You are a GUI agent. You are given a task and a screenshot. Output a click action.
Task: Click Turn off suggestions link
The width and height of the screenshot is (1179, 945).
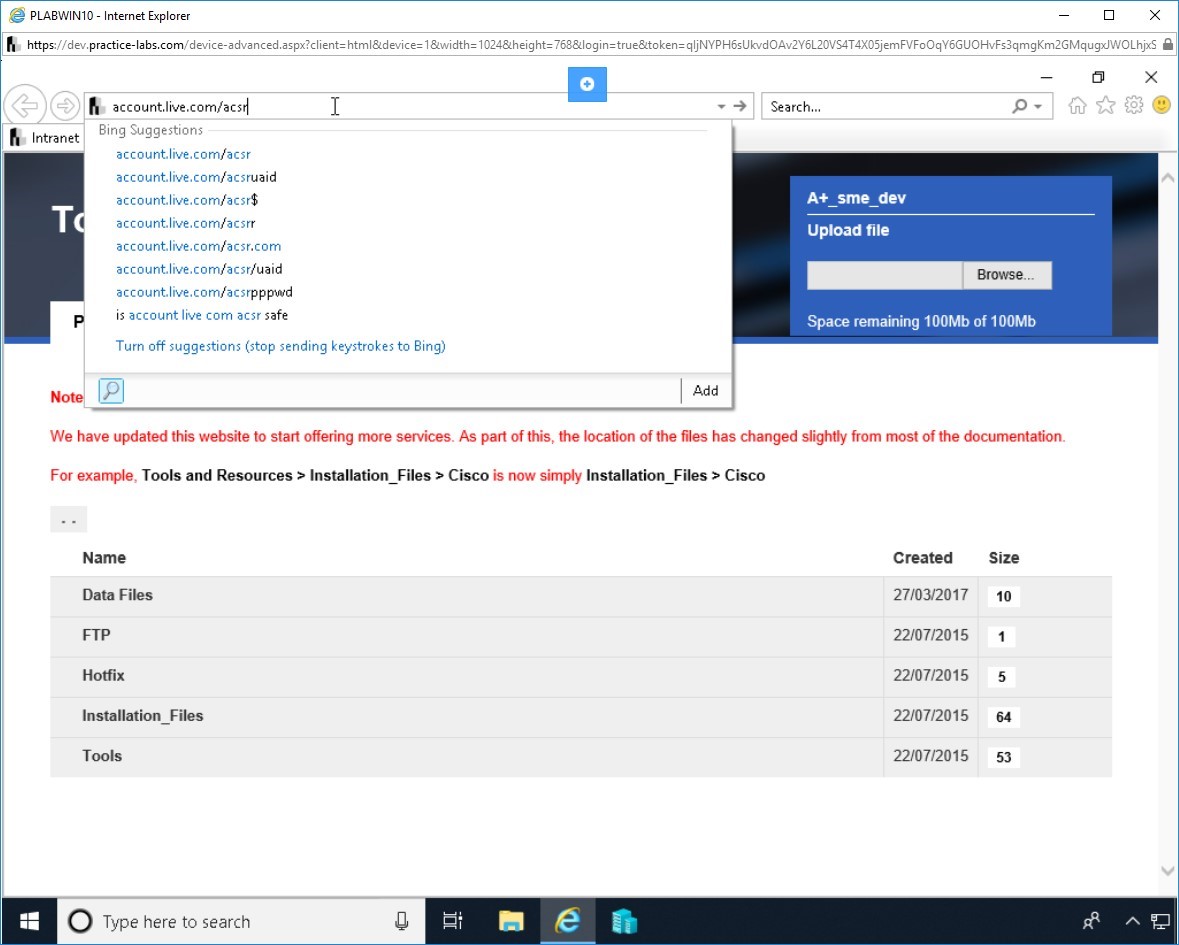pyautogui.click(x=280, y=346)
